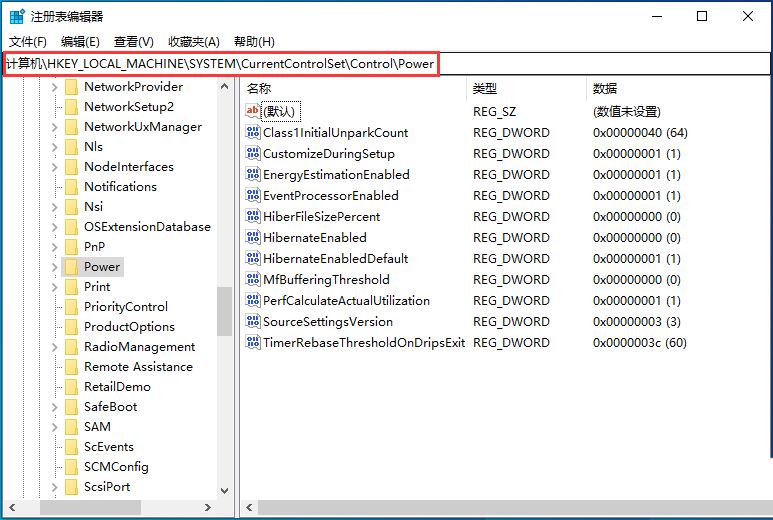Open the 帮助(H) menu
The image size is (773, 520).
(254, 41)
